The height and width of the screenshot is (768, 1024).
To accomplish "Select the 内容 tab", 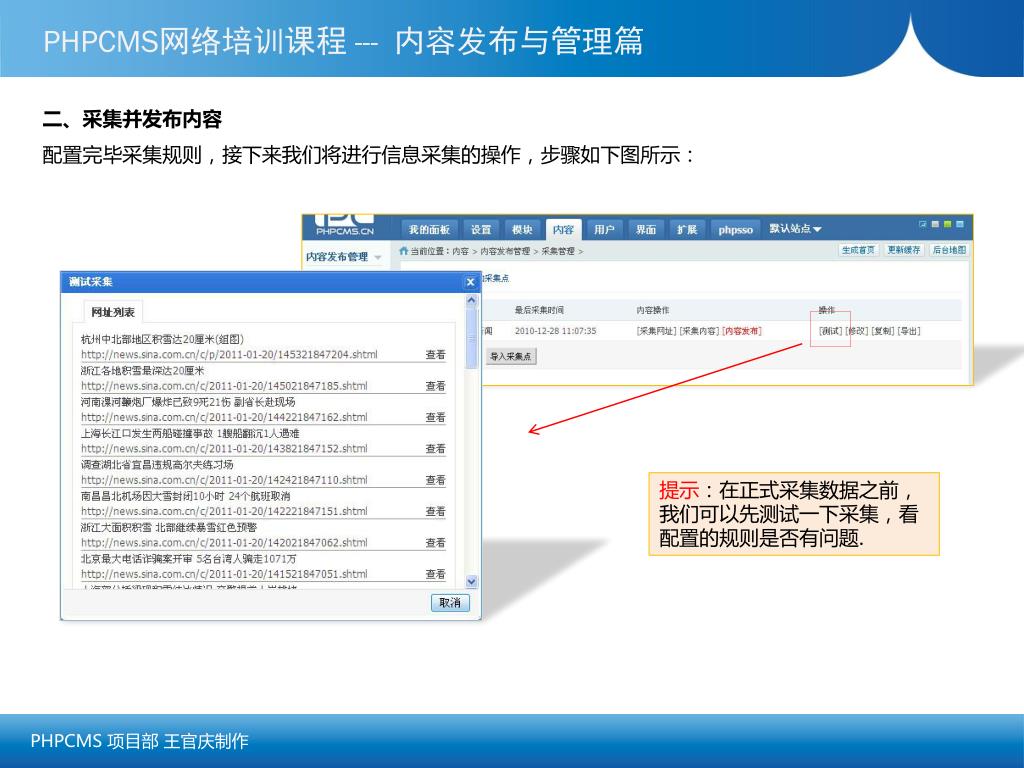I will click(x=563, y=230).
